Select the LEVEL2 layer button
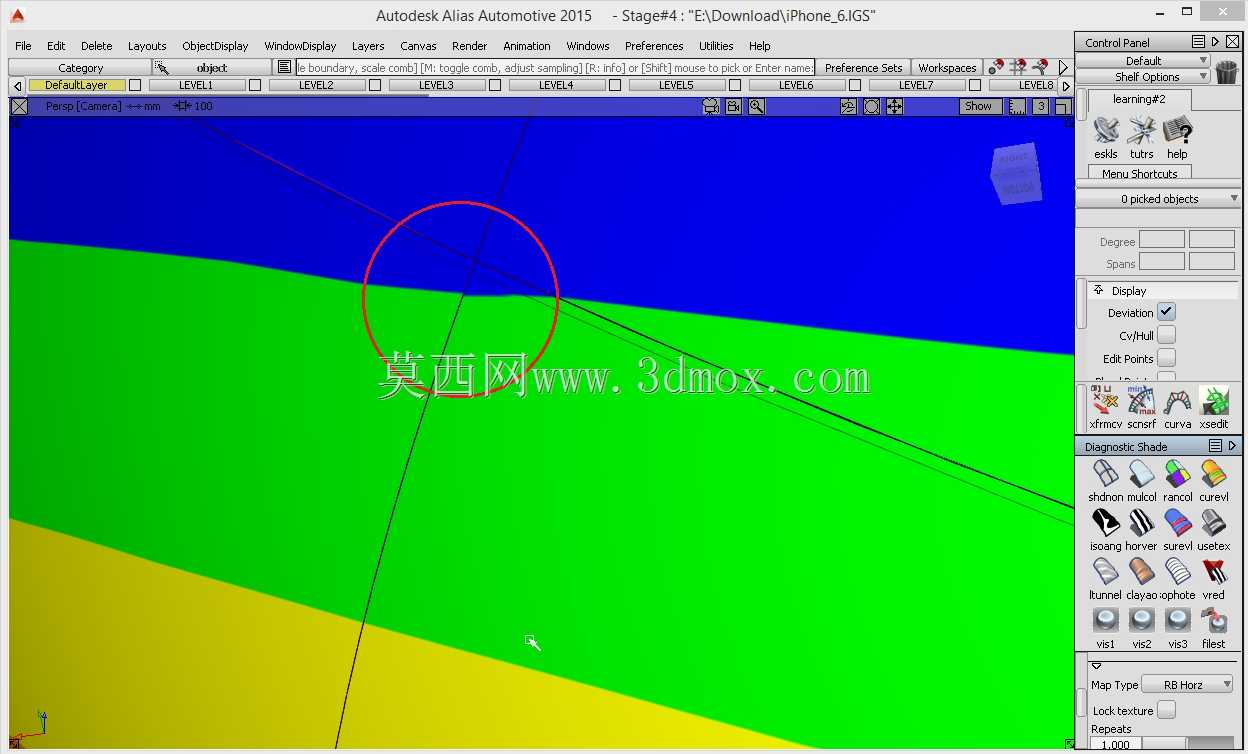Viewport: 1248px width, 754px height. click(x=315, y=86)
